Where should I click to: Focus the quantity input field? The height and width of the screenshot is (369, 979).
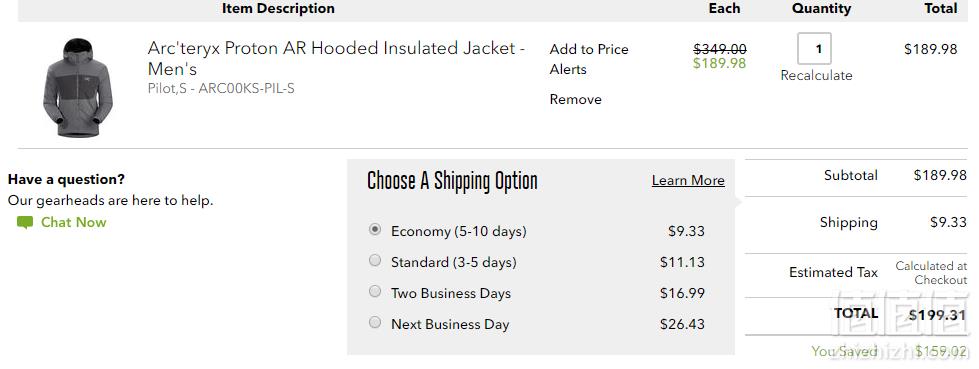click(814, 49)
